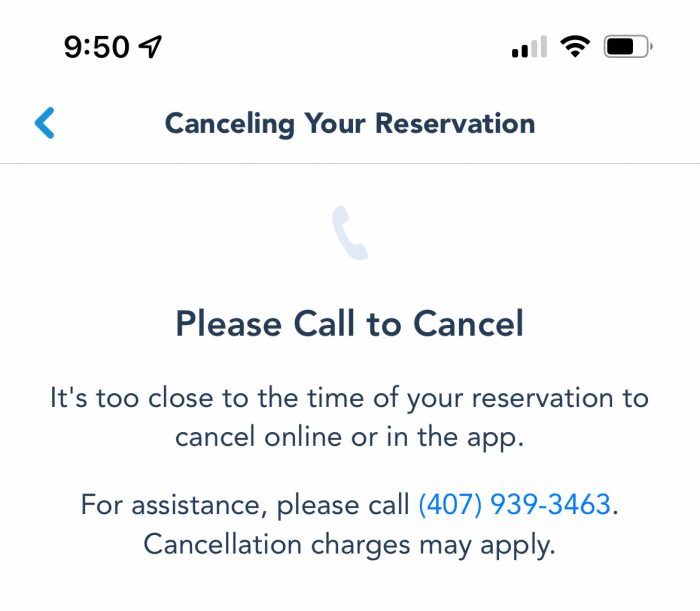This screenshot has height=611, width=700.
Task: Tap the Canceling Your Reservation title
Action: (350, 124)
